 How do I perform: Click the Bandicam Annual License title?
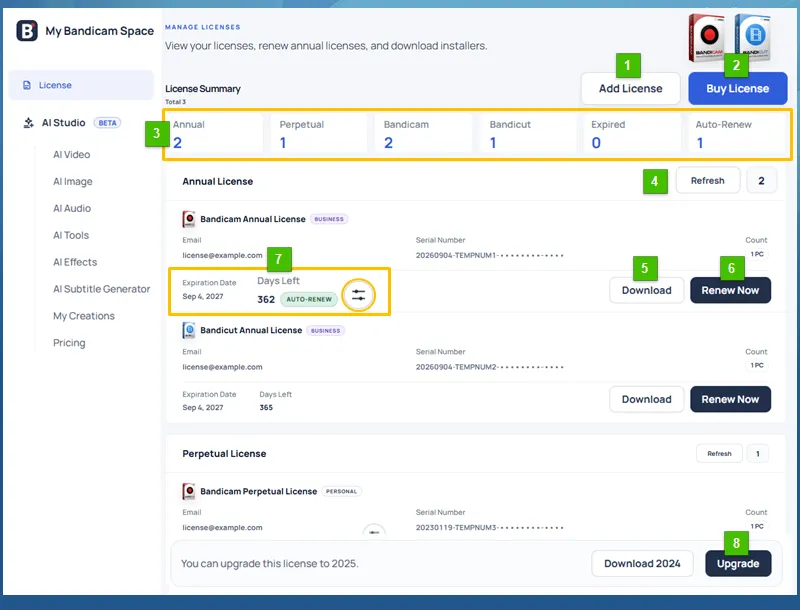[253, 219]
